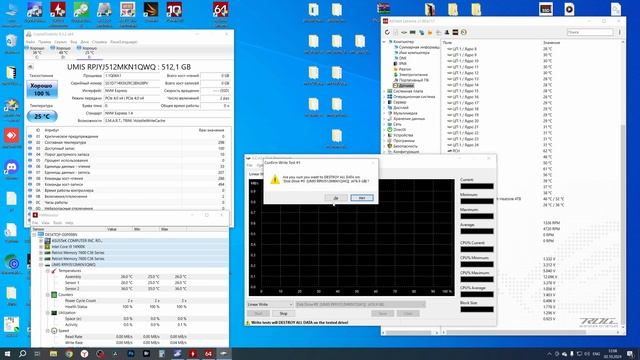Open the red 10 desktop shortcut
Viewport: 640px width, 360px height.
(174, 12)
